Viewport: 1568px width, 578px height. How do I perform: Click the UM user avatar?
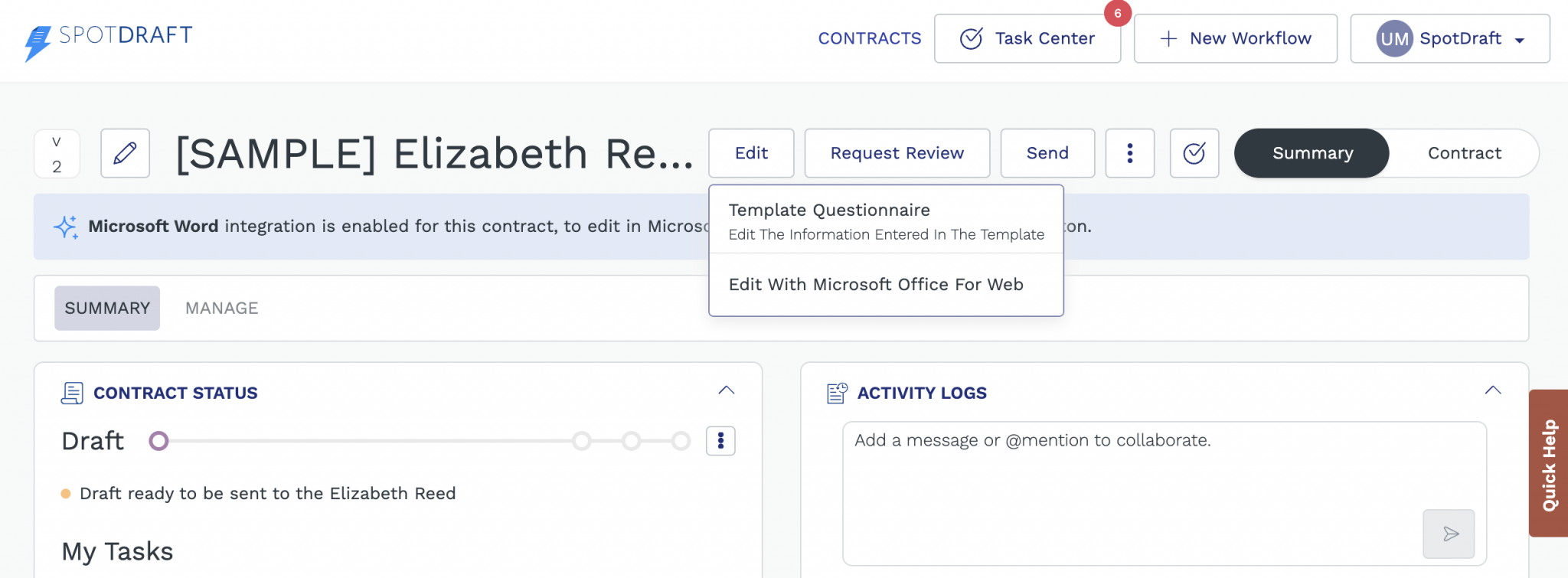1394,38
